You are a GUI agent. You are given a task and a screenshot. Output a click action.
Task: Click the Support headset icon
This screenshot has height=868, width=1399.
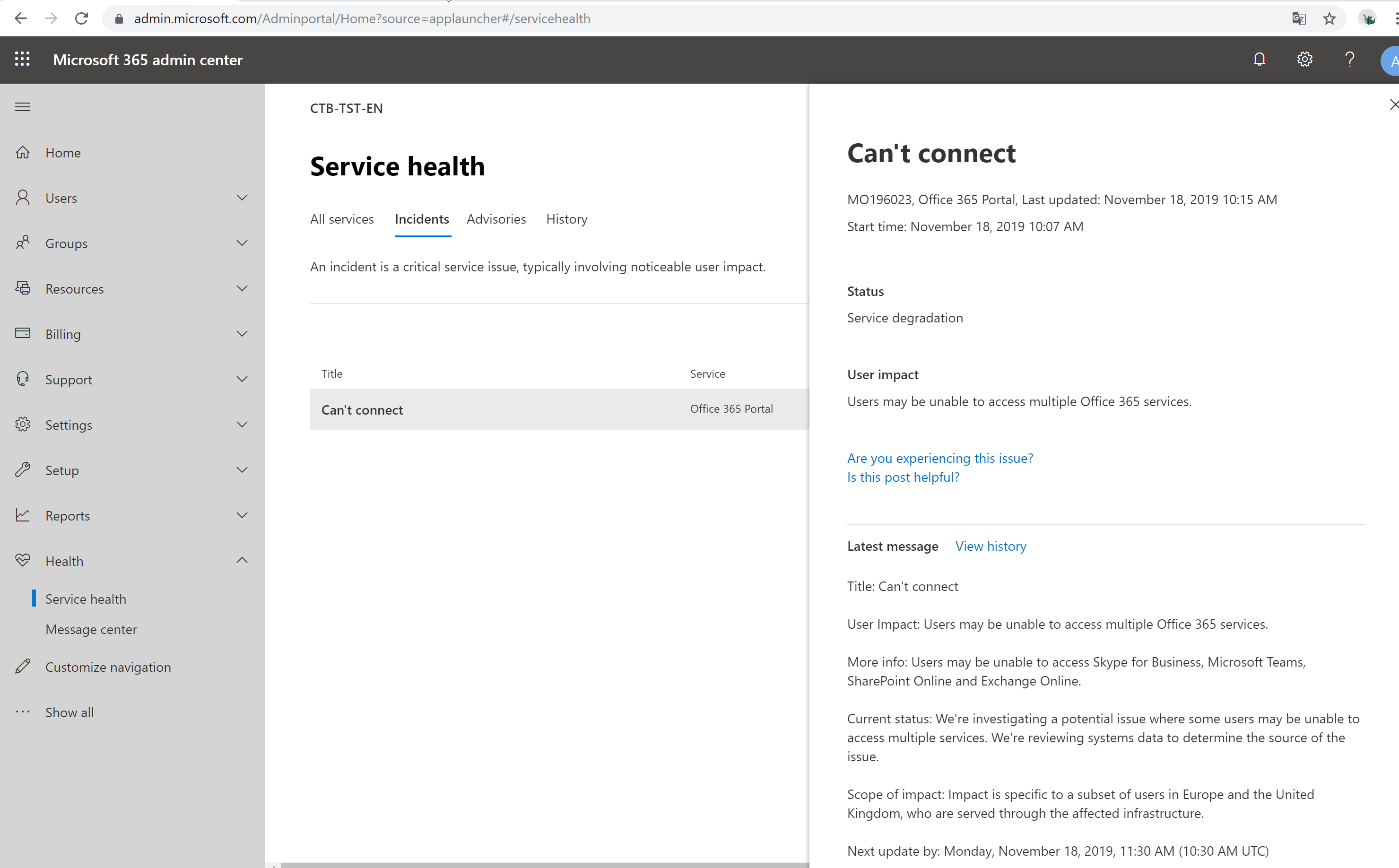pyautogui.click(x=23, y=379)
